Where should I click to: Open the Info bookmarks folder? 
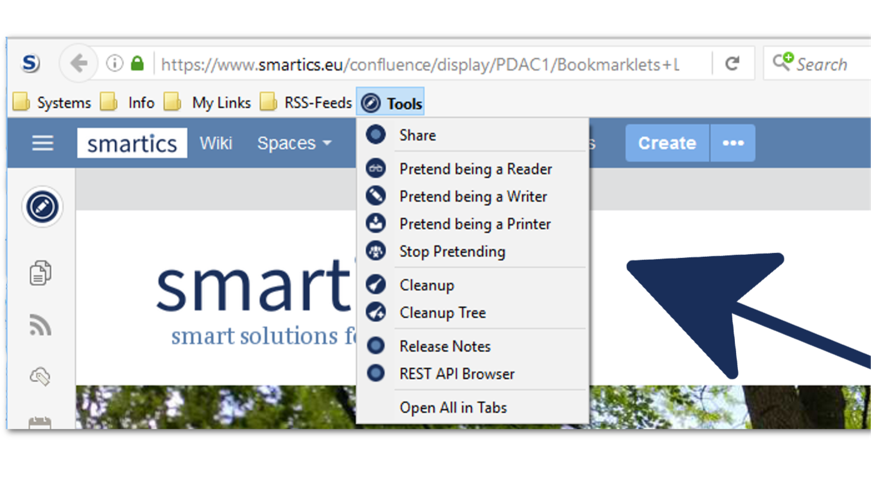(127, 102)
